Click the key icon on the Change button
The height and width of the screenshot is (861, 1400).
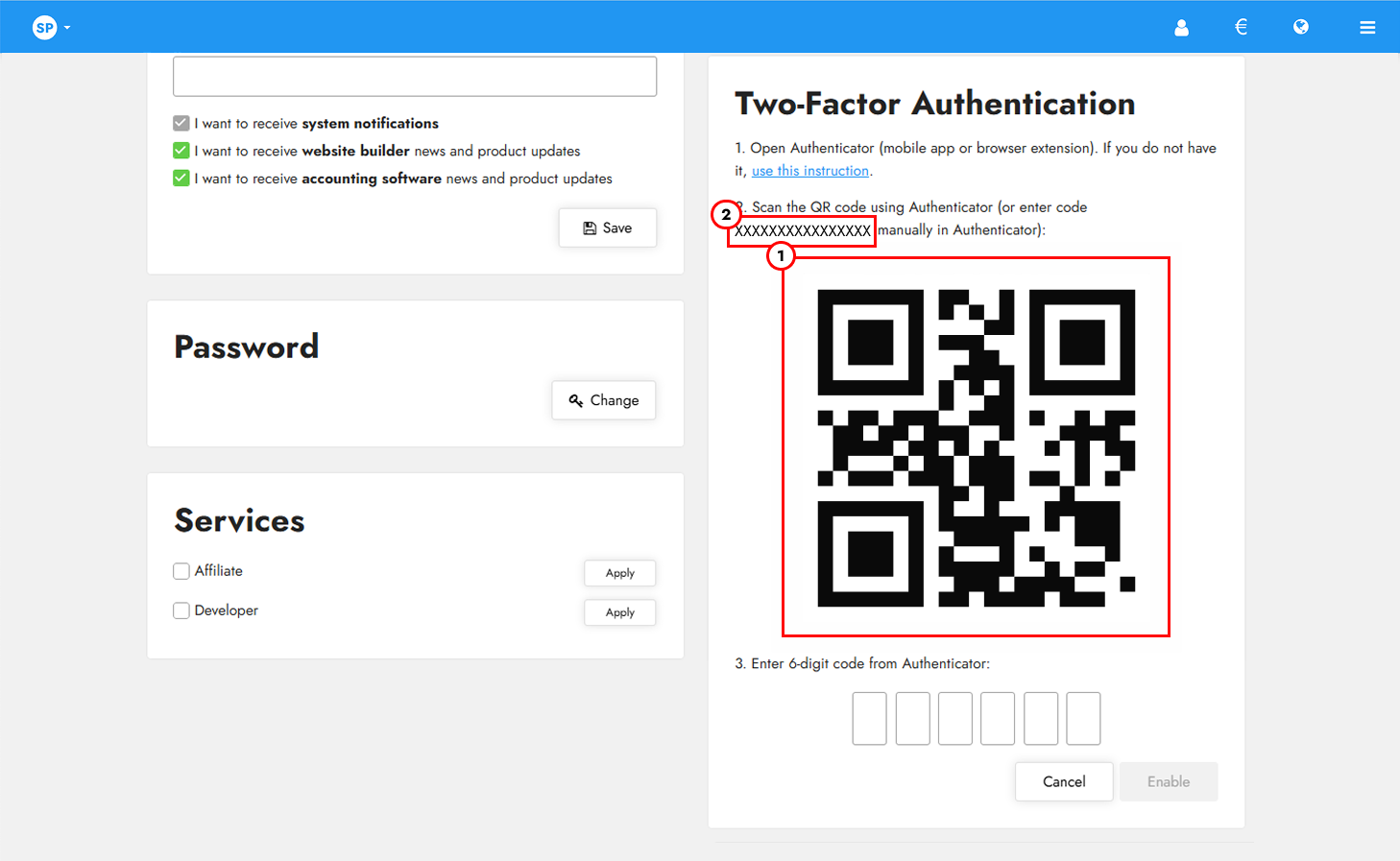tap(576, 400)
